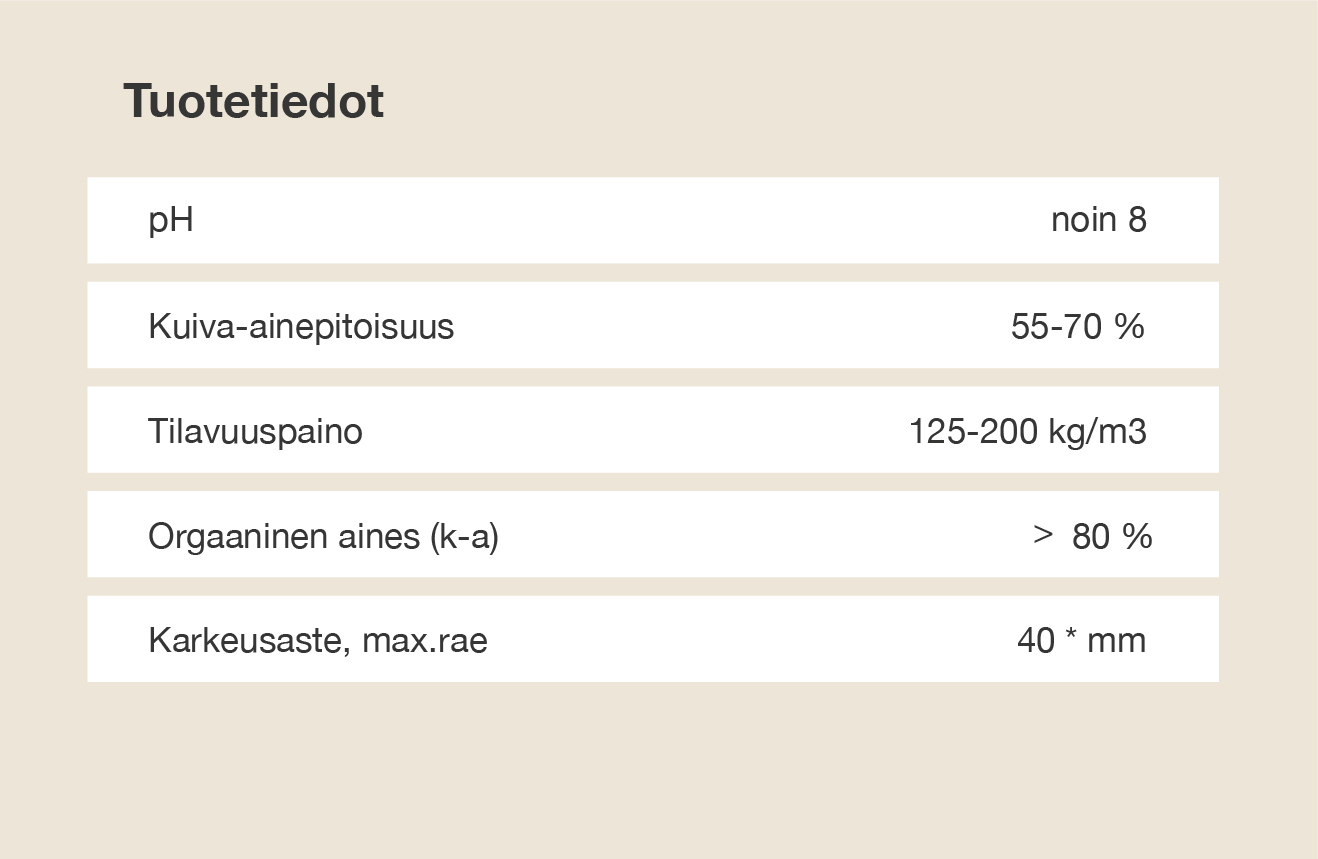The height and width of the screenshot is (859, 1318).
Task: Select the Kuiva-ainepitoisuus label
Action: pos(301,326)
